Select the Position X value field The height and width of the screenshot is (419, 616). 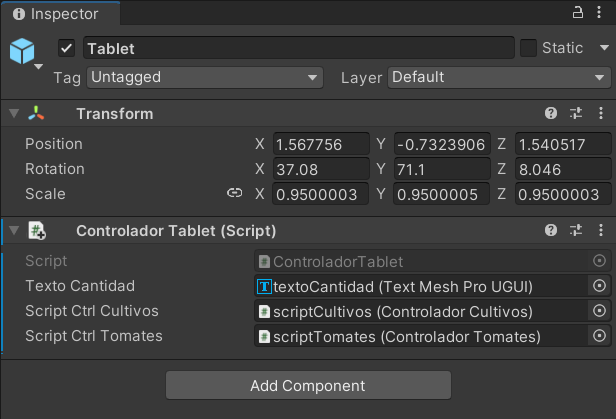[321, 144]
